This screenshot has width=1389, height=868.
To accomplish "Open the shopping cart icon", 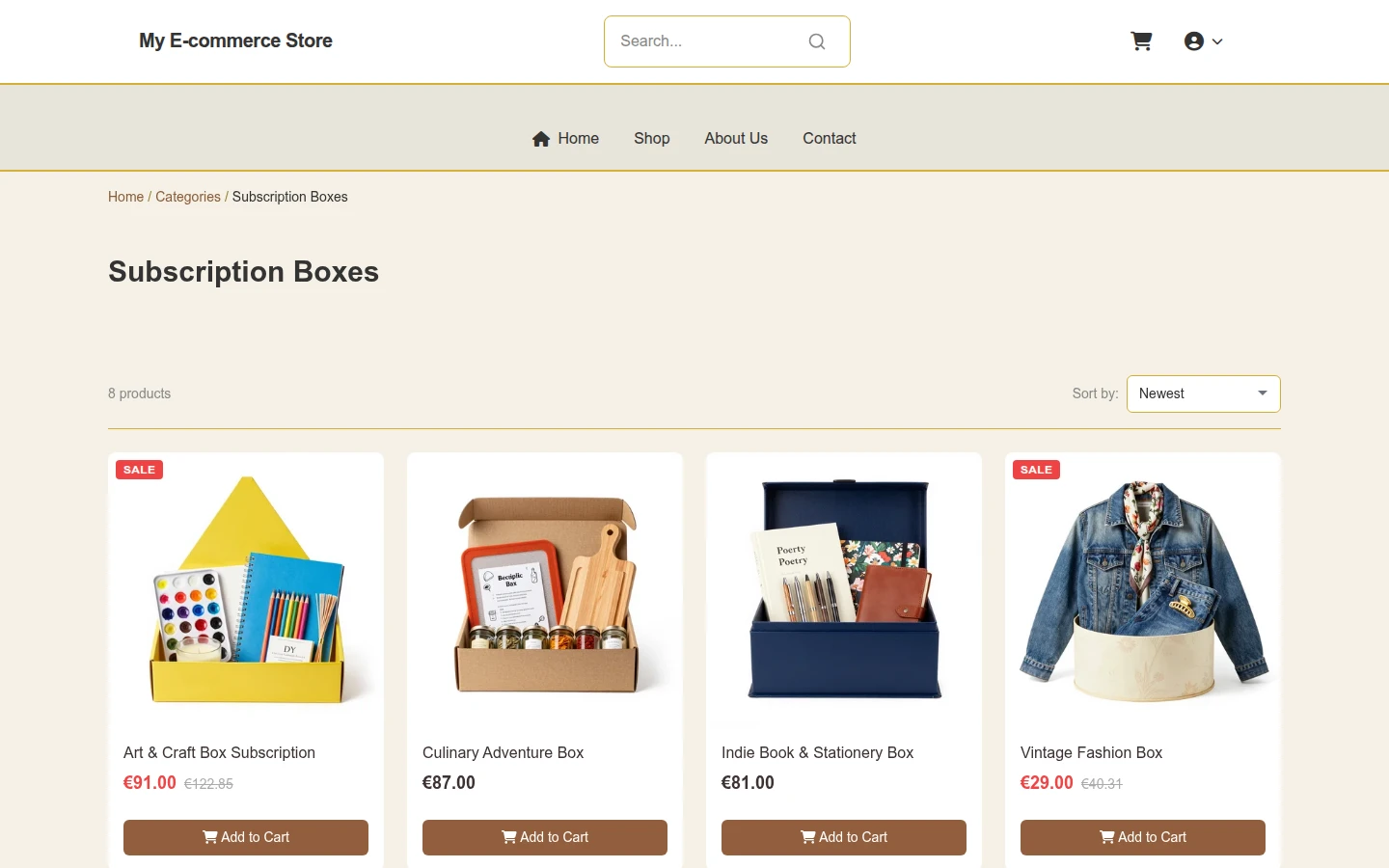I will [1141, 41].
